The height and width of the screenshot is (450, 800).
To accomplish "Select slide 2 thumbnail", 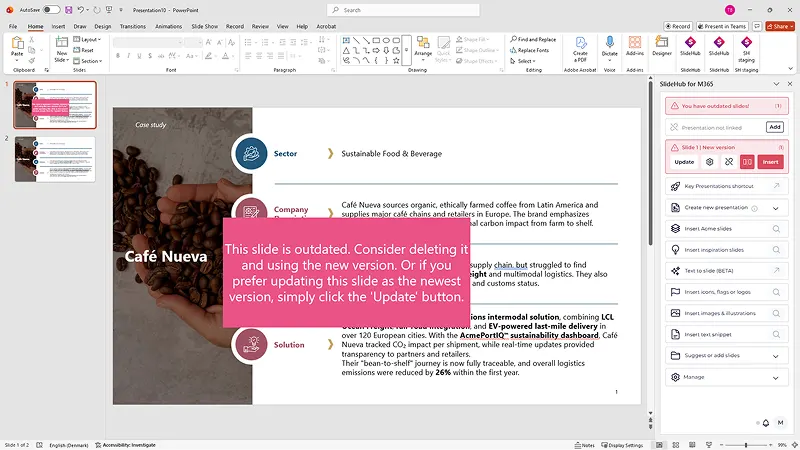I will click(x=55, y=159).
